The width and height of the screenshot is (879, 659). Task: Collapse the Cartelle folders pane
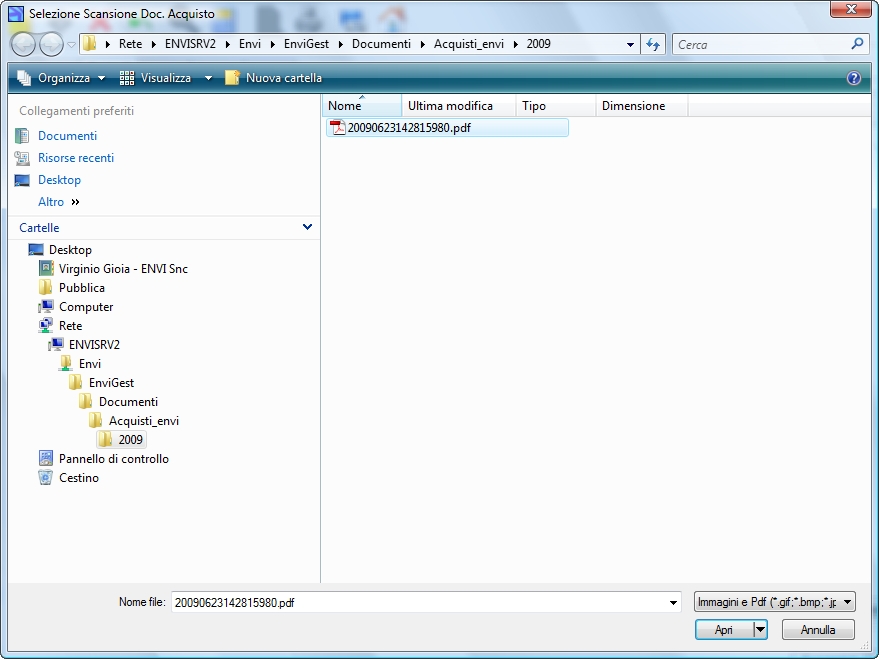[x=307, y=227]
